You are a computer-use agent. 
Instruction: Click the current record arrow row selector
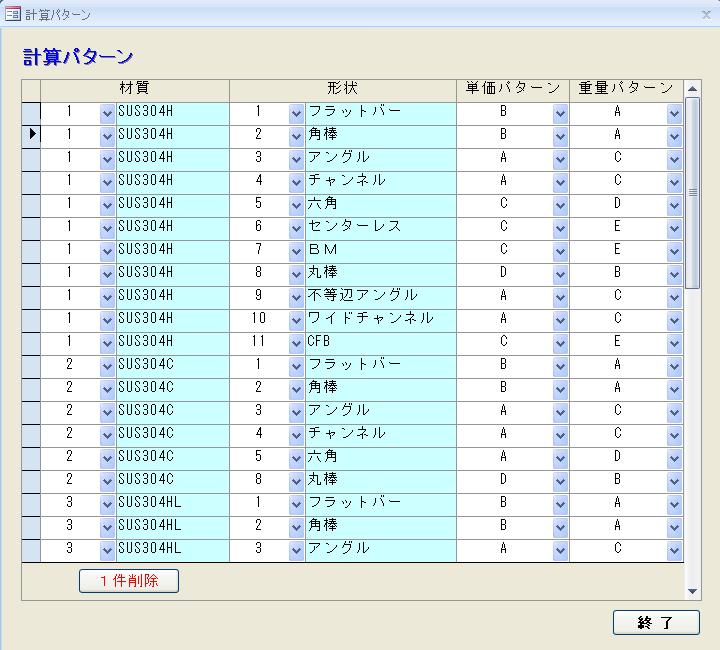coord(31,134)
